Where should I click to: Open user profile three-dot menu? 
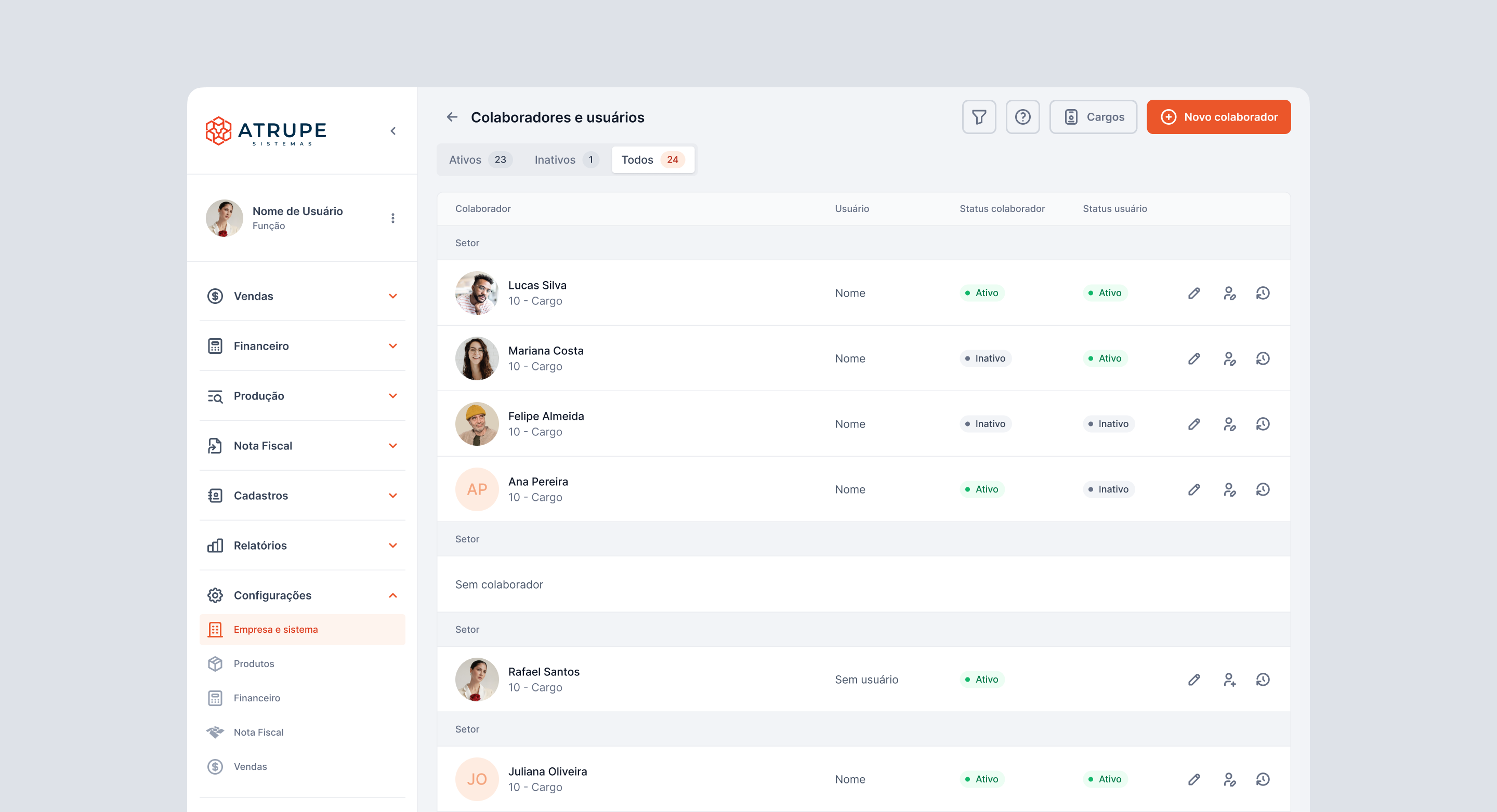393,218
